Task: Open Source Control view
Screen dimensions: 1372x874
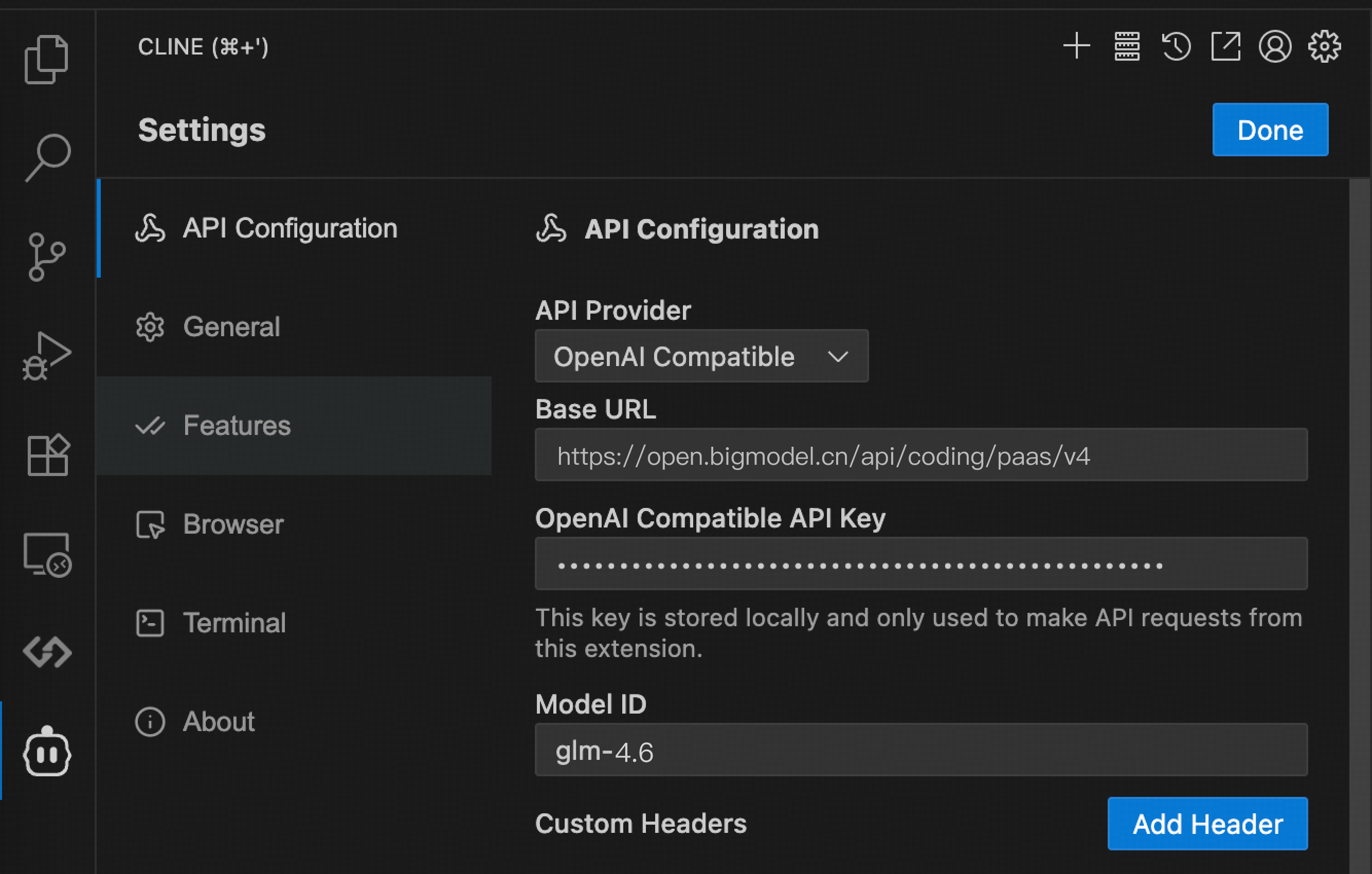Action: (x=47, y=257)
